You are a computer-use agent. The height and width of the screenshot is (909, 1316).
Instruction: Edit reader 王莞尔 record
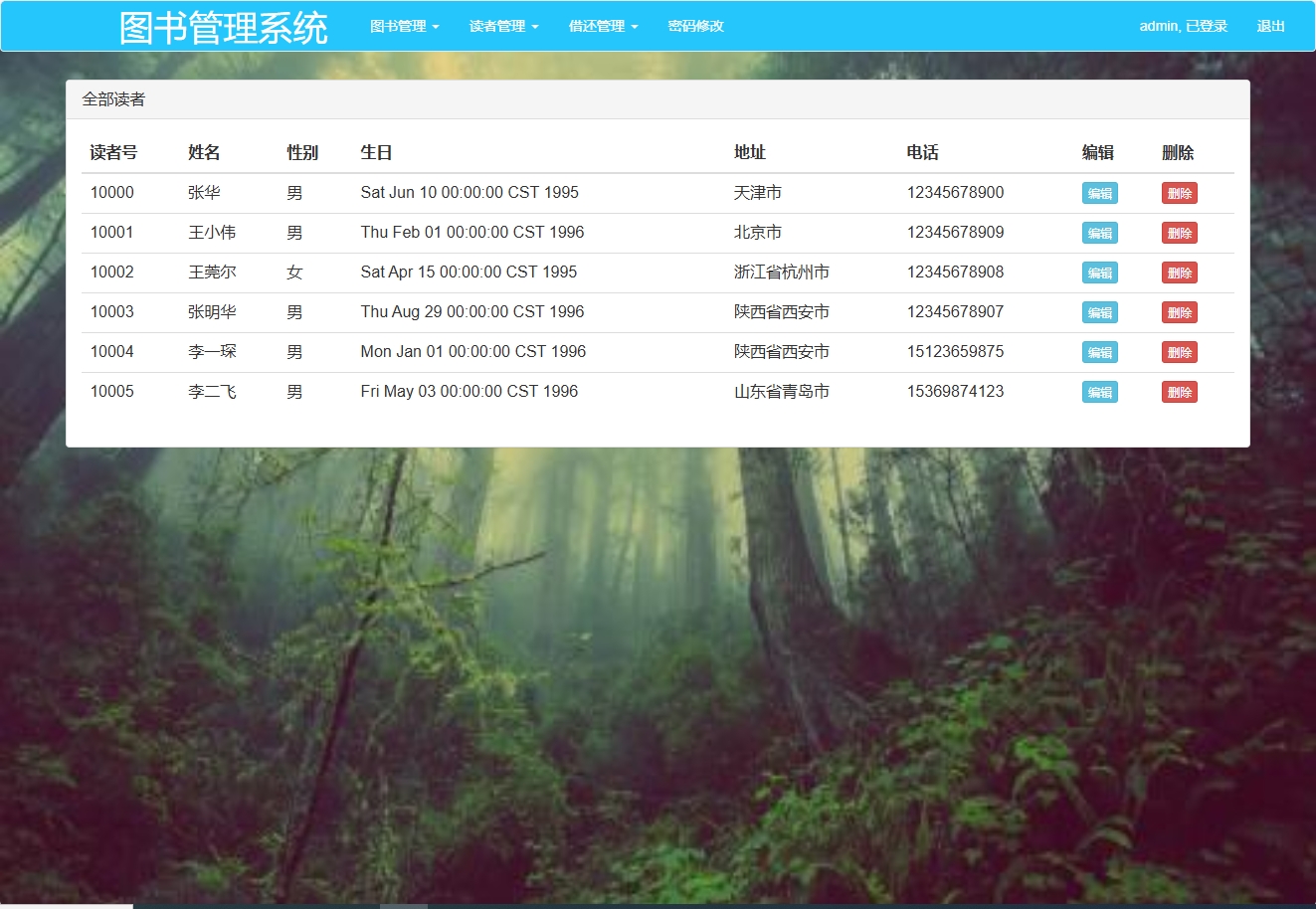[x=1099, y=273]
